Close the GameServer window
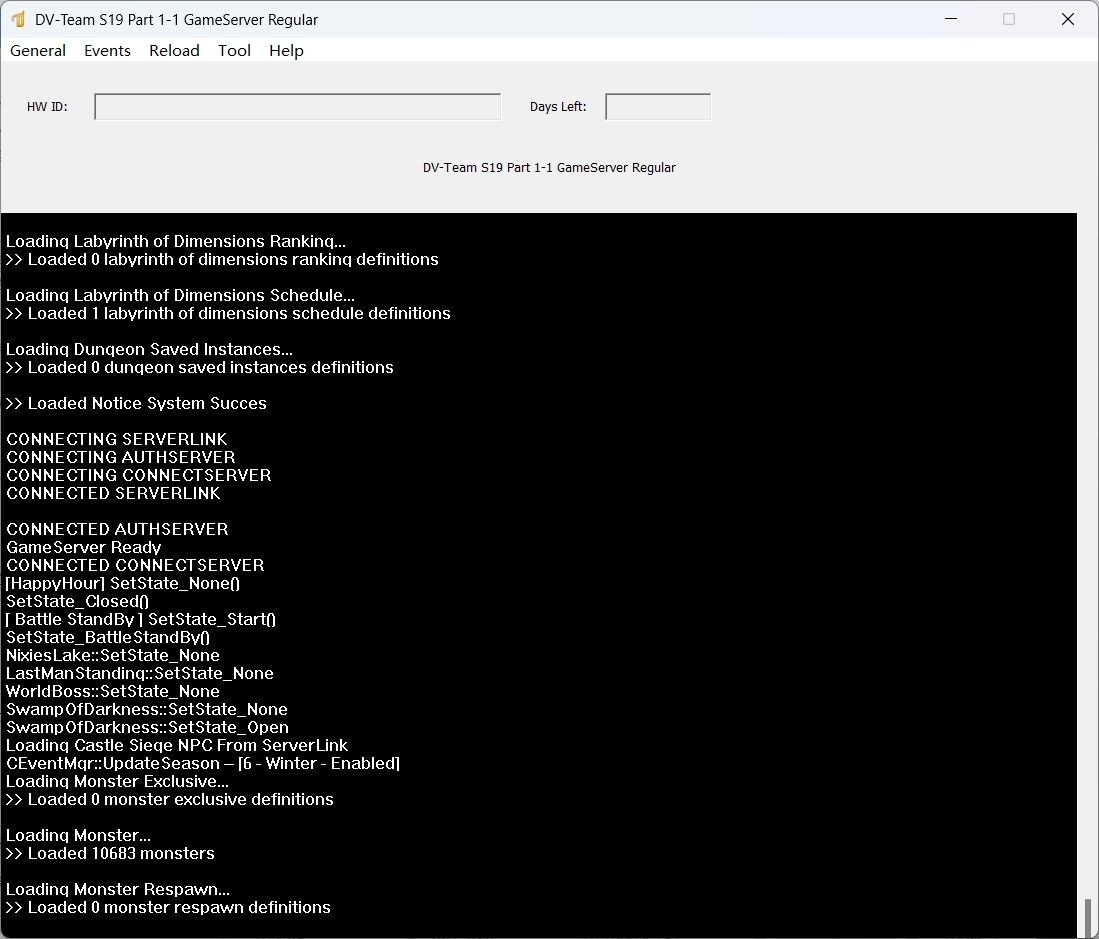The width and height of the screenshot is (1099, 939). pyautogui.click(x=1067, y=19)
